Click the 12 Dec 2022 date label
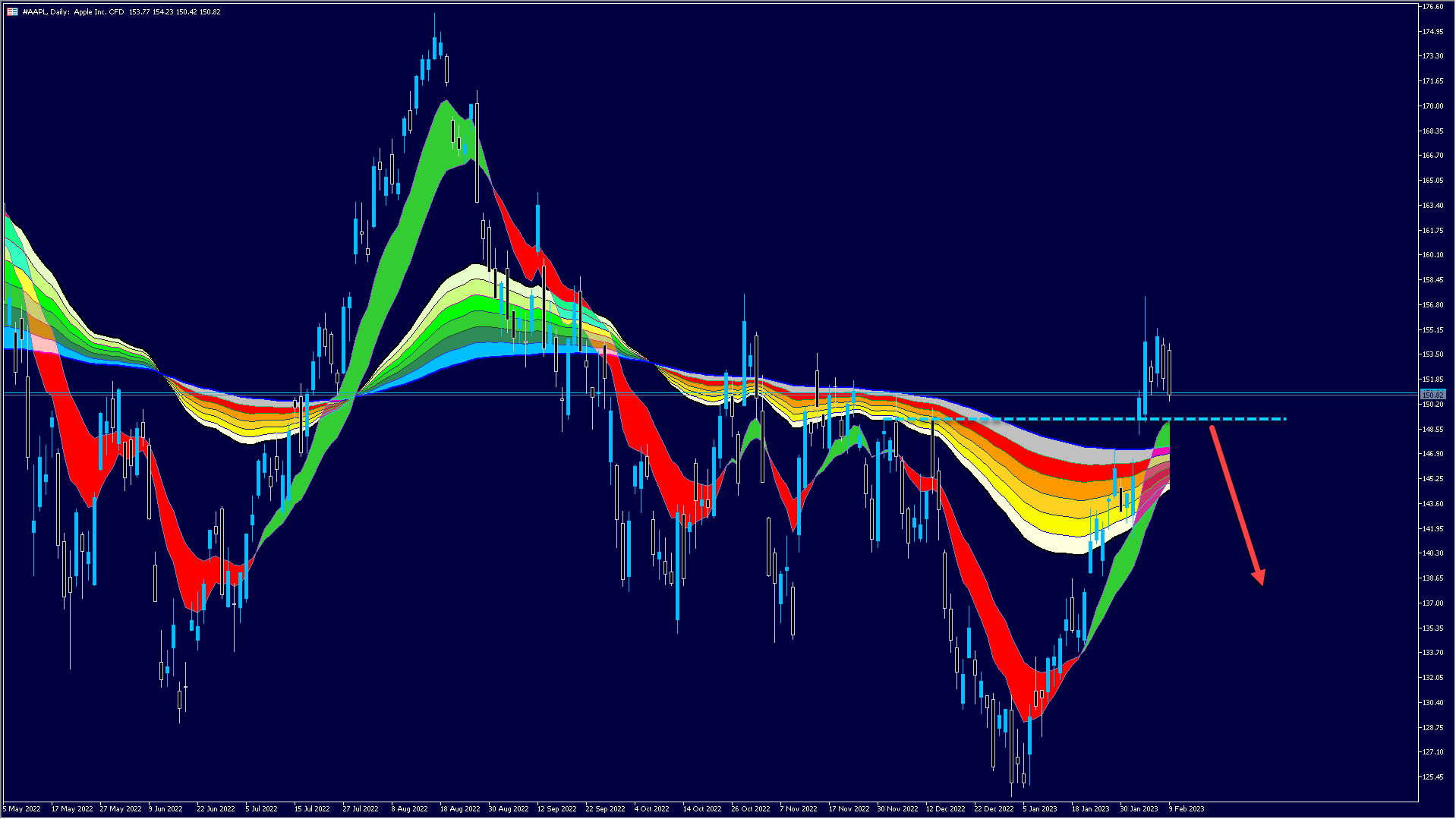The height and width of the screenshot is (819, 1456). pyautogui.click(x=946, y=809)
